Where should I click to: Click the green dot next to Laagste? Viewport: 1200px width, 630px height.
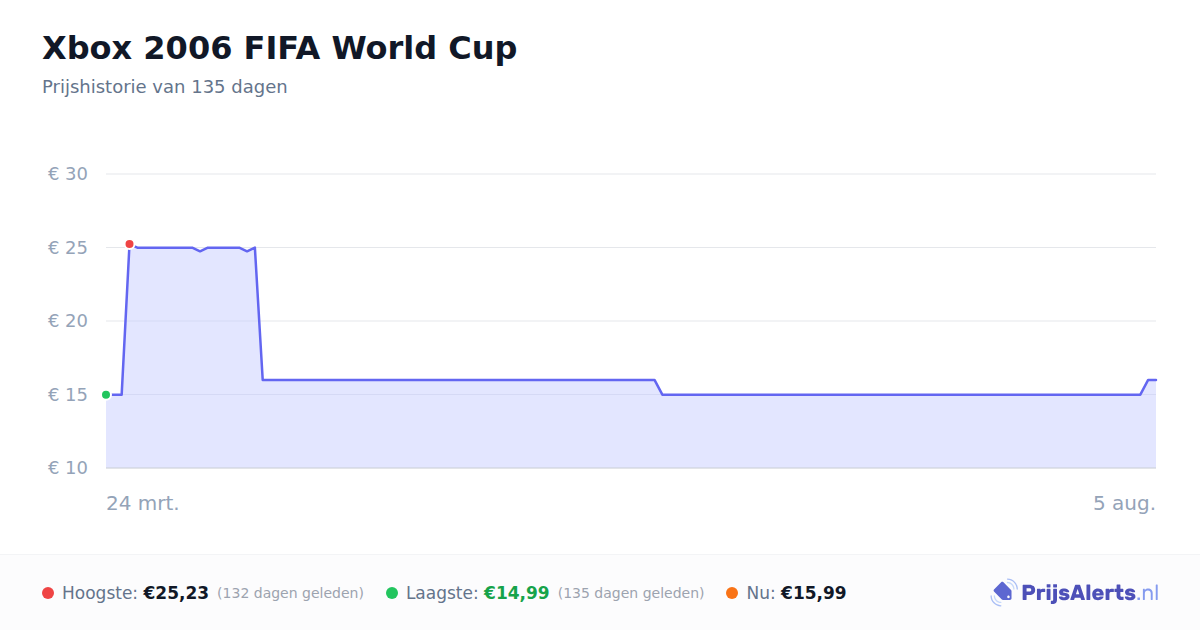[392, 593]
